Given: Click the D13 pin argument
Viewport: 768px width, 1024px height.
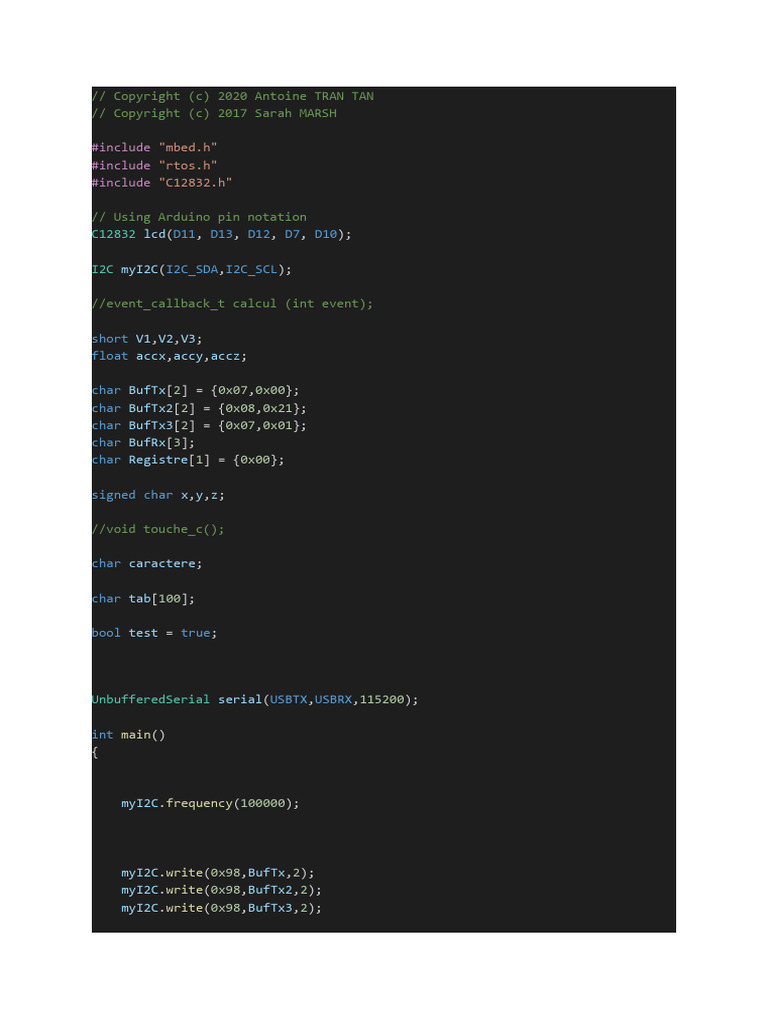Looking at the screenshot, I should [x=221, y=234].
